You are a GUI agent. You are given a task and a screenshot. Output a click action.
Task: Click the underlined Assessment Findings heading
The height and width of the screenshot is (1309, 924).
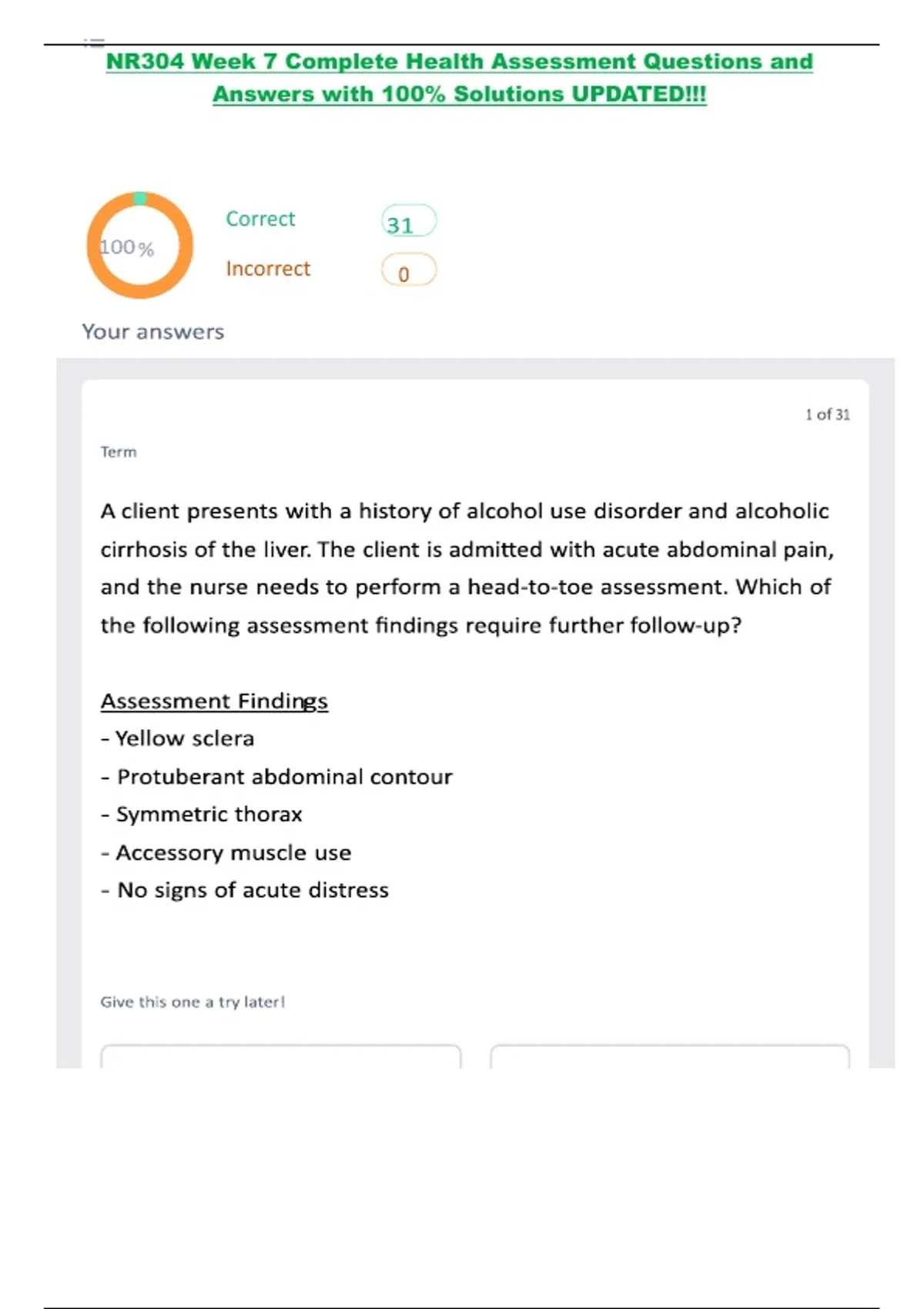click(214, 701)
